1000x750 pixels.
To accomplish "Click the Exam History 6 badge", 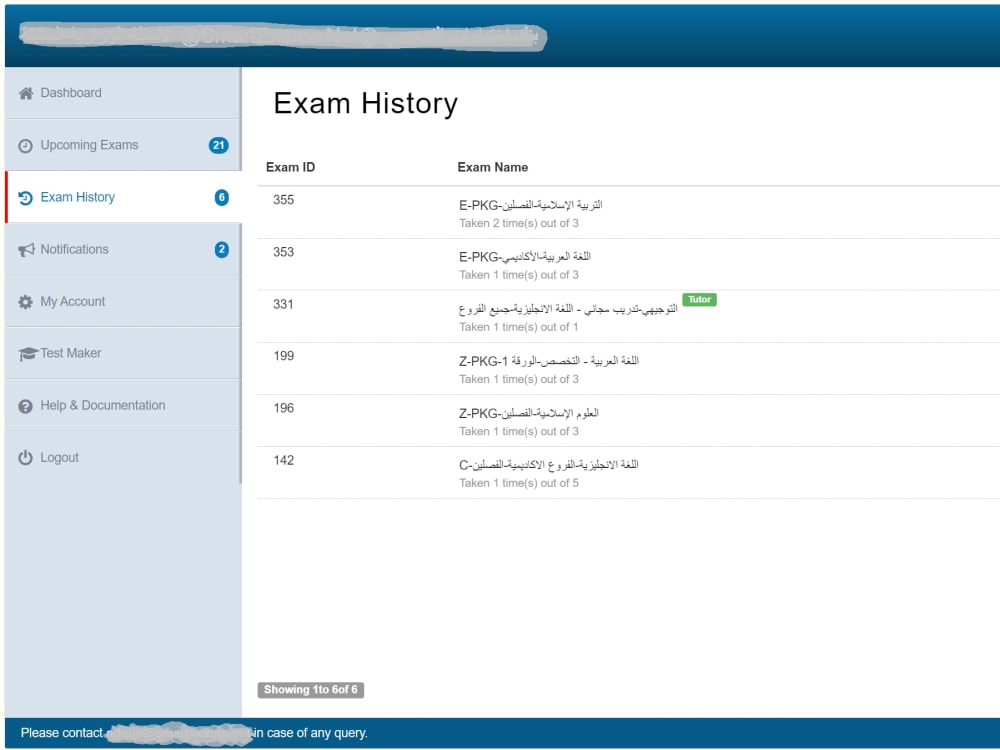I will [221, 197].
